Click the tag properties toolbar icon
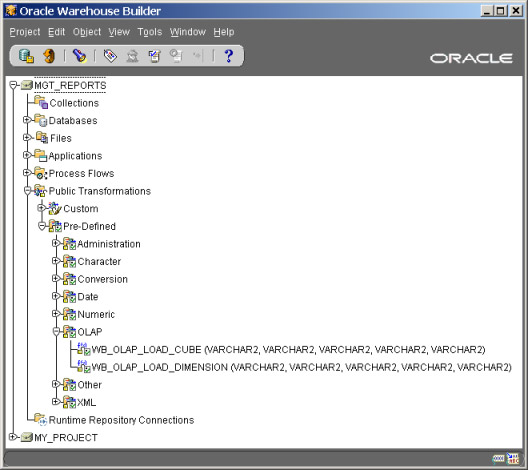 click(x=110, y=56)
